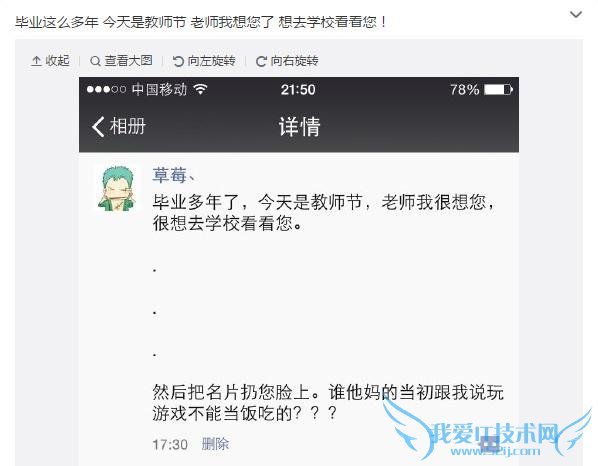Screen dimensions: 598x466
Task: Open the green-haired cartoon avatar
Action: (x=119, y=188)
